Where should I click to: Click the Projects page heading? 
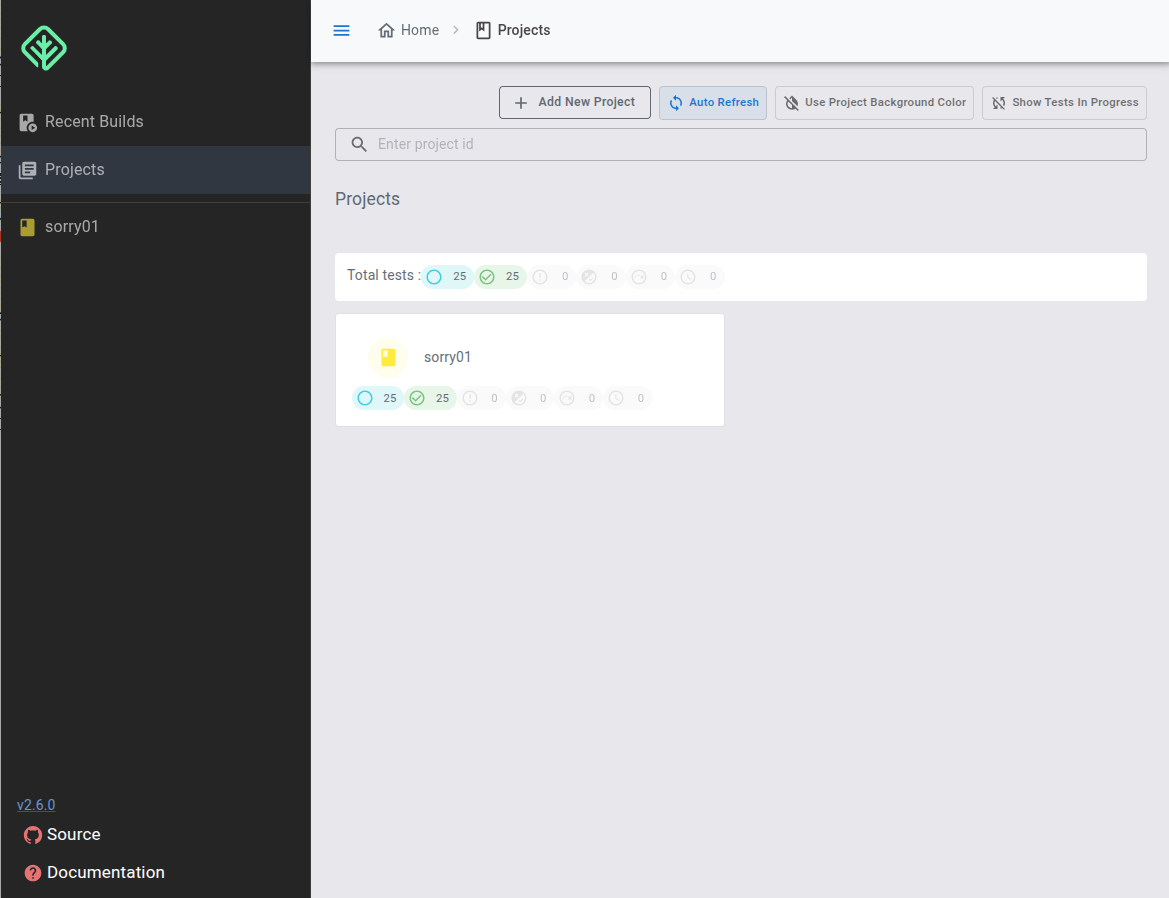(368, 199)
